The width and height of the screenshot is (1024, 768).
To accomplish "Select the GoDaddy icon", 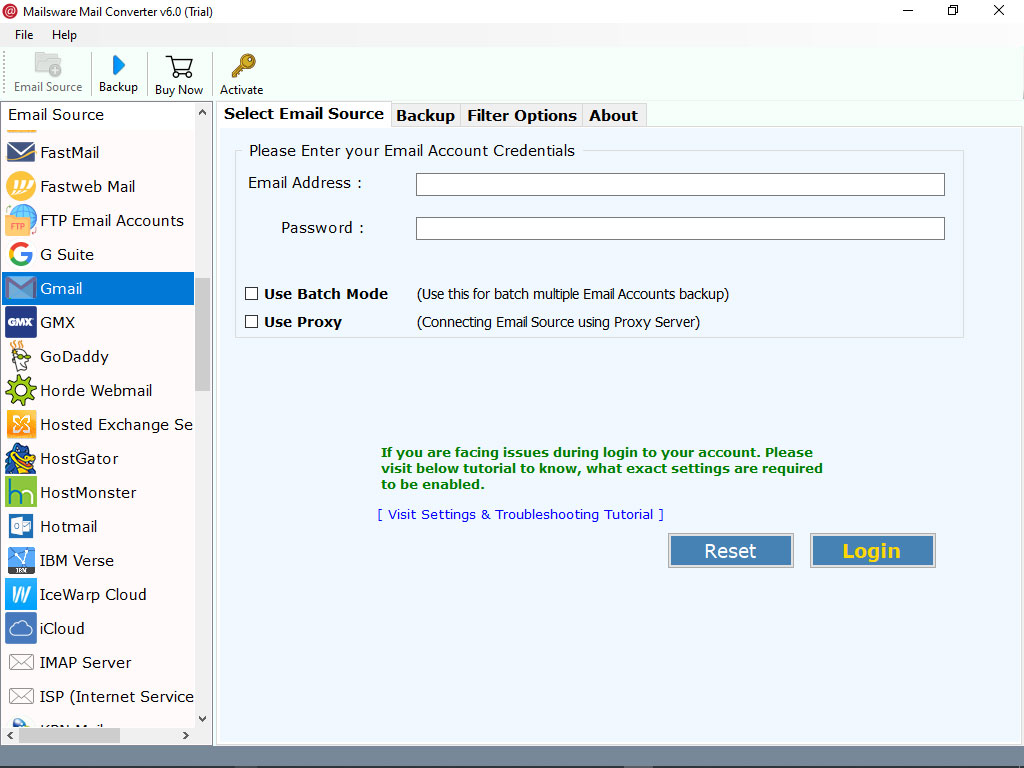I will [21, 356].
